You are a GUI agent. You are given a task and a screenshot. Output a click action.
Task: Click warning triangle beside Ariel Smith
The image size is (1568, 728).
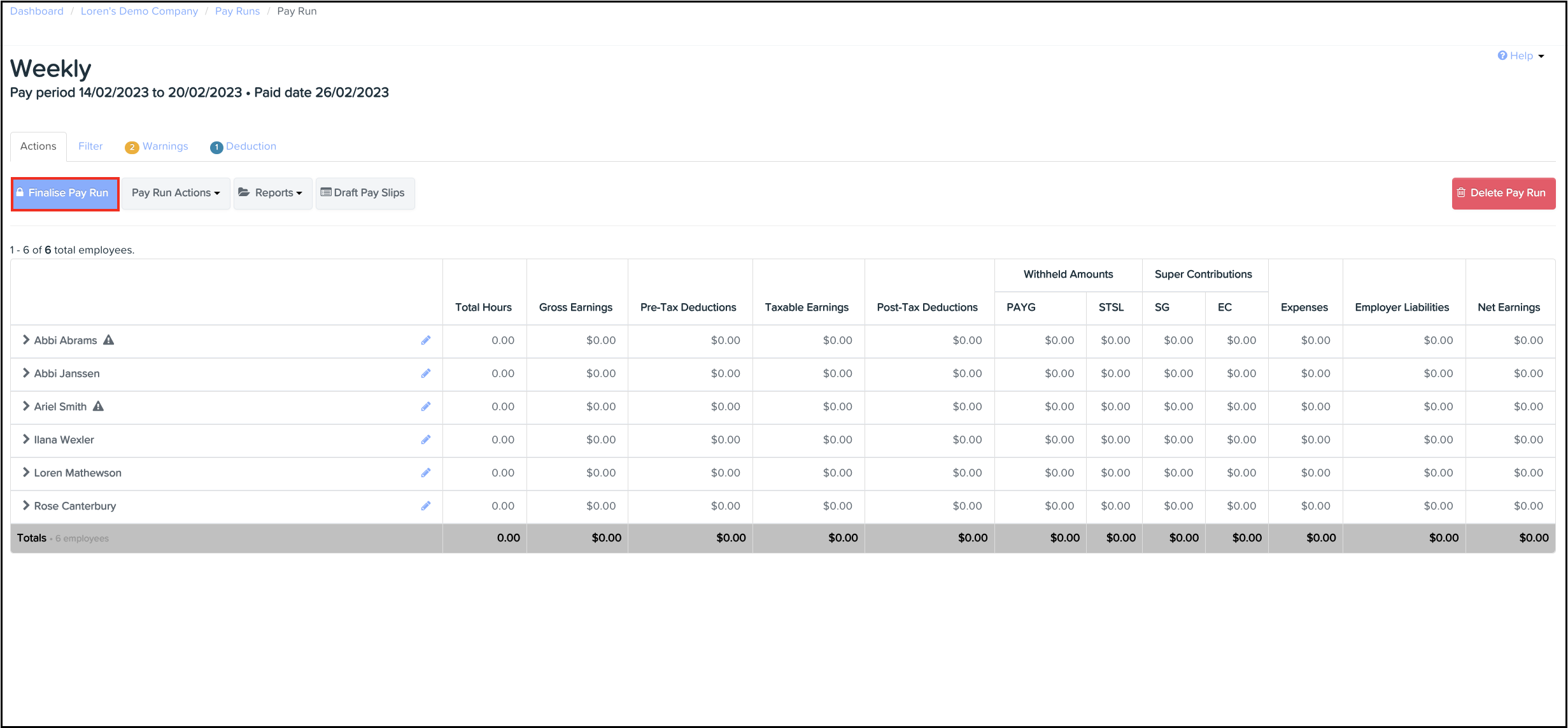[x=98, y=406]
